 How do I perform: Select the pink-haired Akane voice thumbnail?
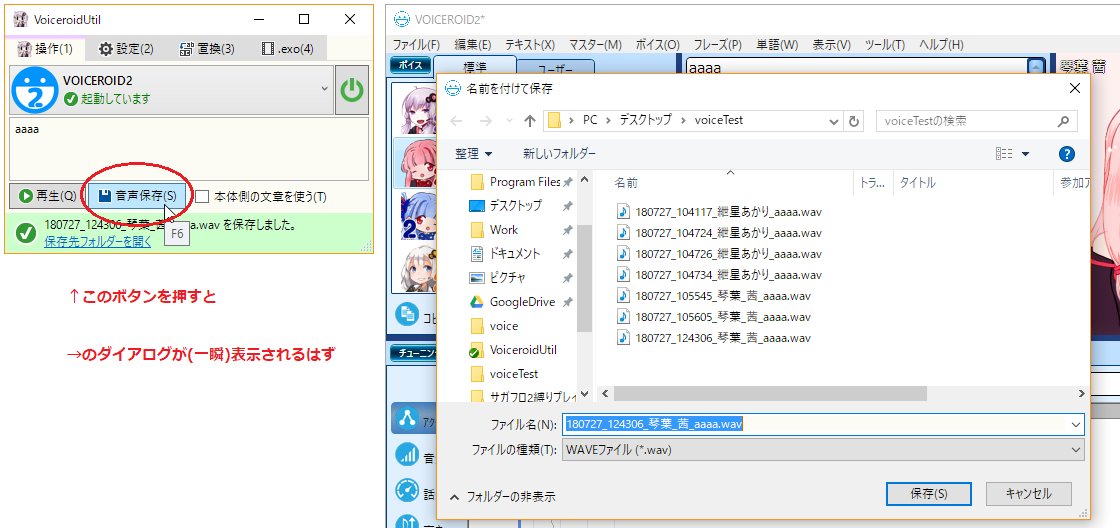pyautogui.click(x=415, y=161)
